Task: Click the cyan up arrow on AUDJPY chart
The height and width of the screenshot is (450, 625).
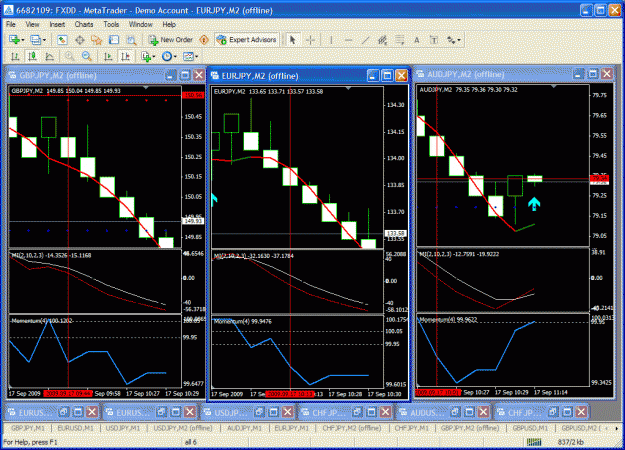Action: (534, 203)
